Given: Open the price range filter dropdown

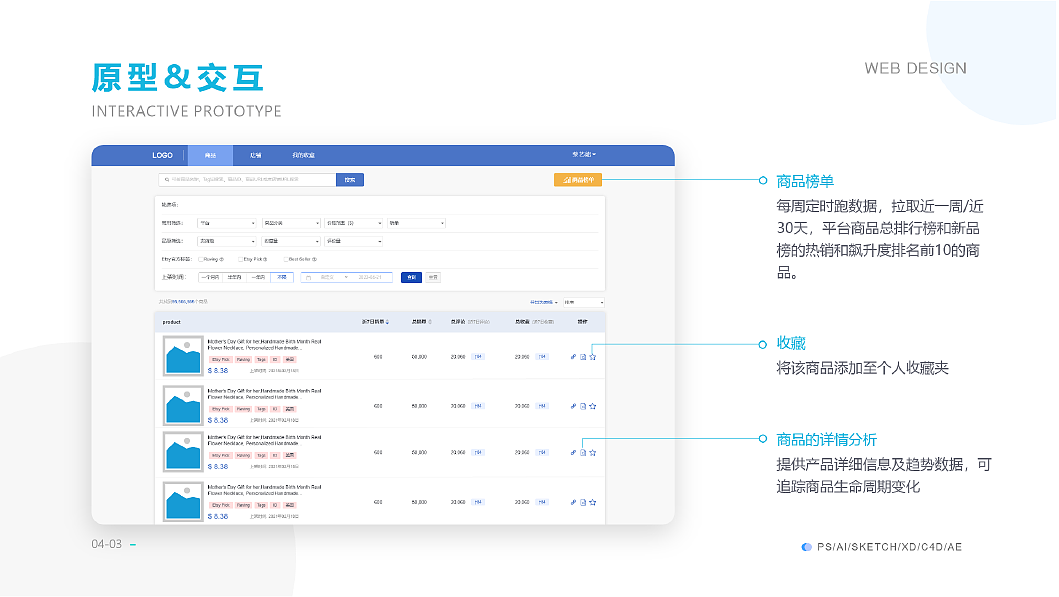Looking at the screenshot, I should coord(354,223).
